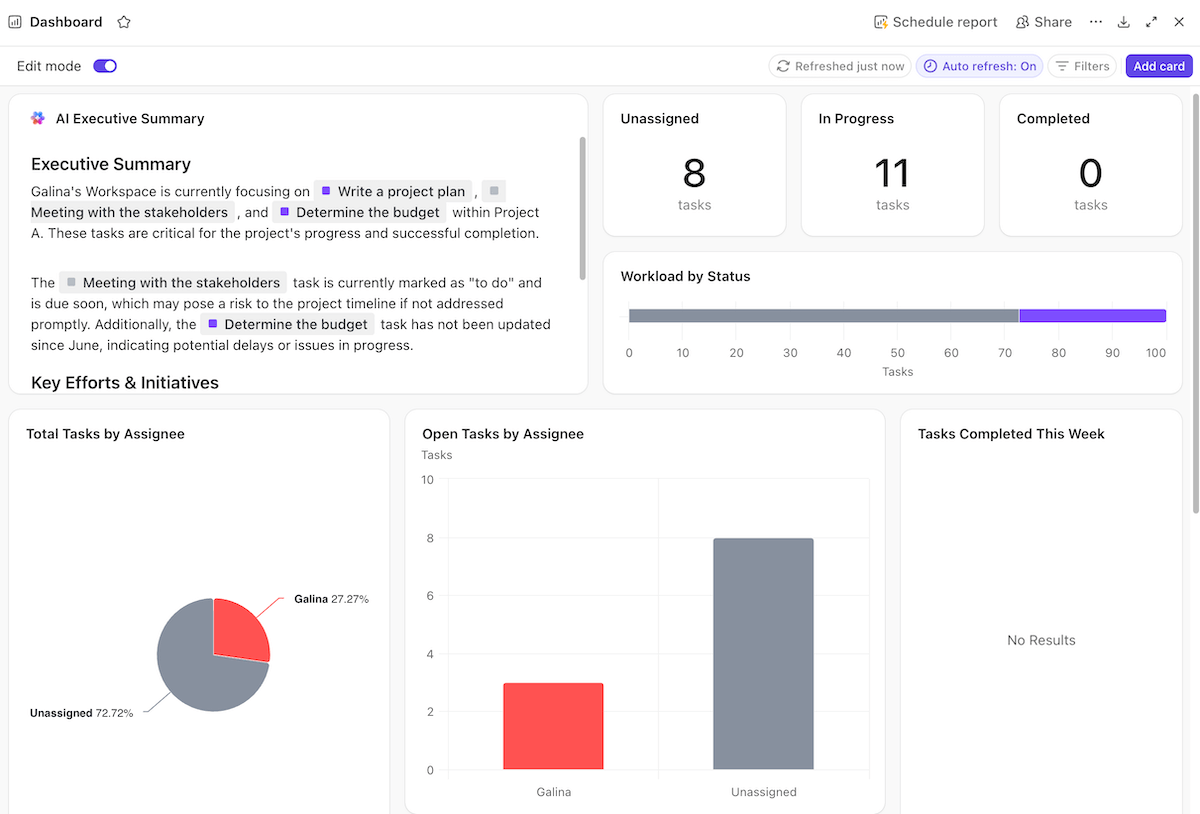Click the dashboard grid icon beside the title
This screenshot has width=1200, height=814.
tap(14, 21)
